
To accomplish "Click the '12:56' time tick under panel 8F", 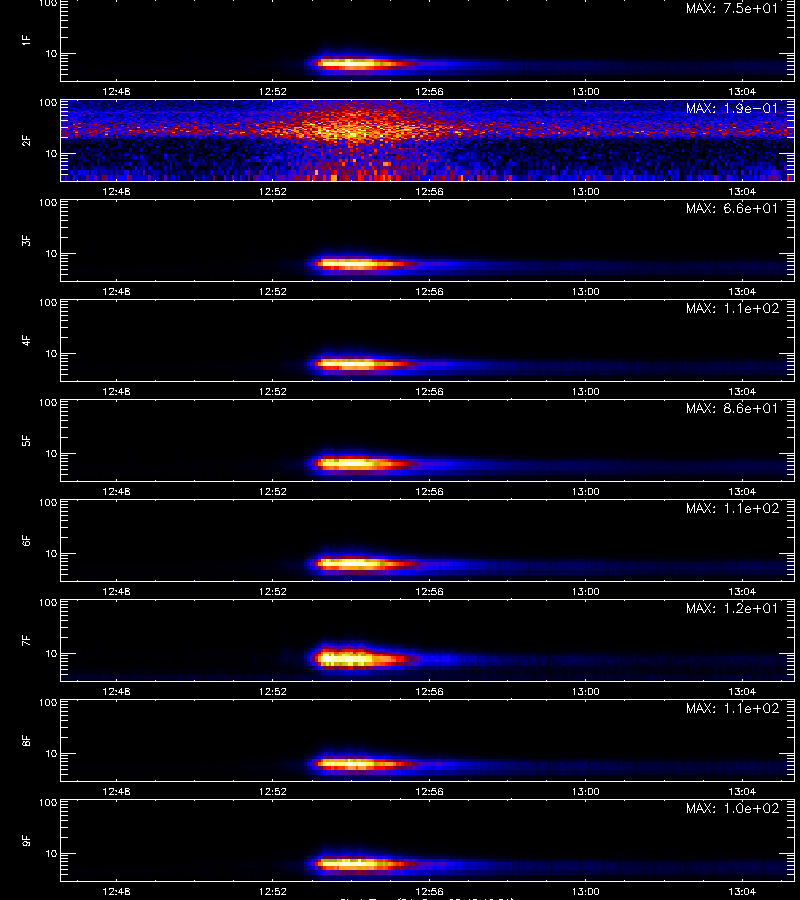I will (x=429, y=791).
